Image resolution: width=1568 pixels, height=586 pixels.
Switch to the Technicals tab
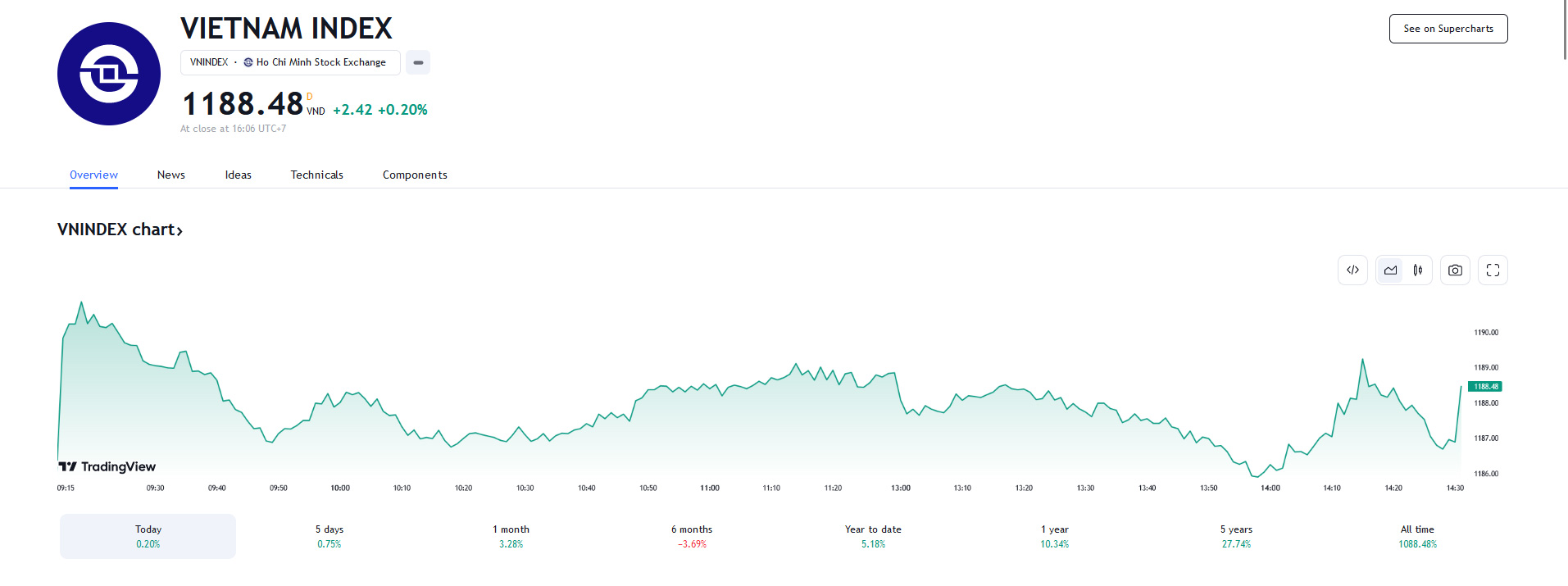pos(316,175)
